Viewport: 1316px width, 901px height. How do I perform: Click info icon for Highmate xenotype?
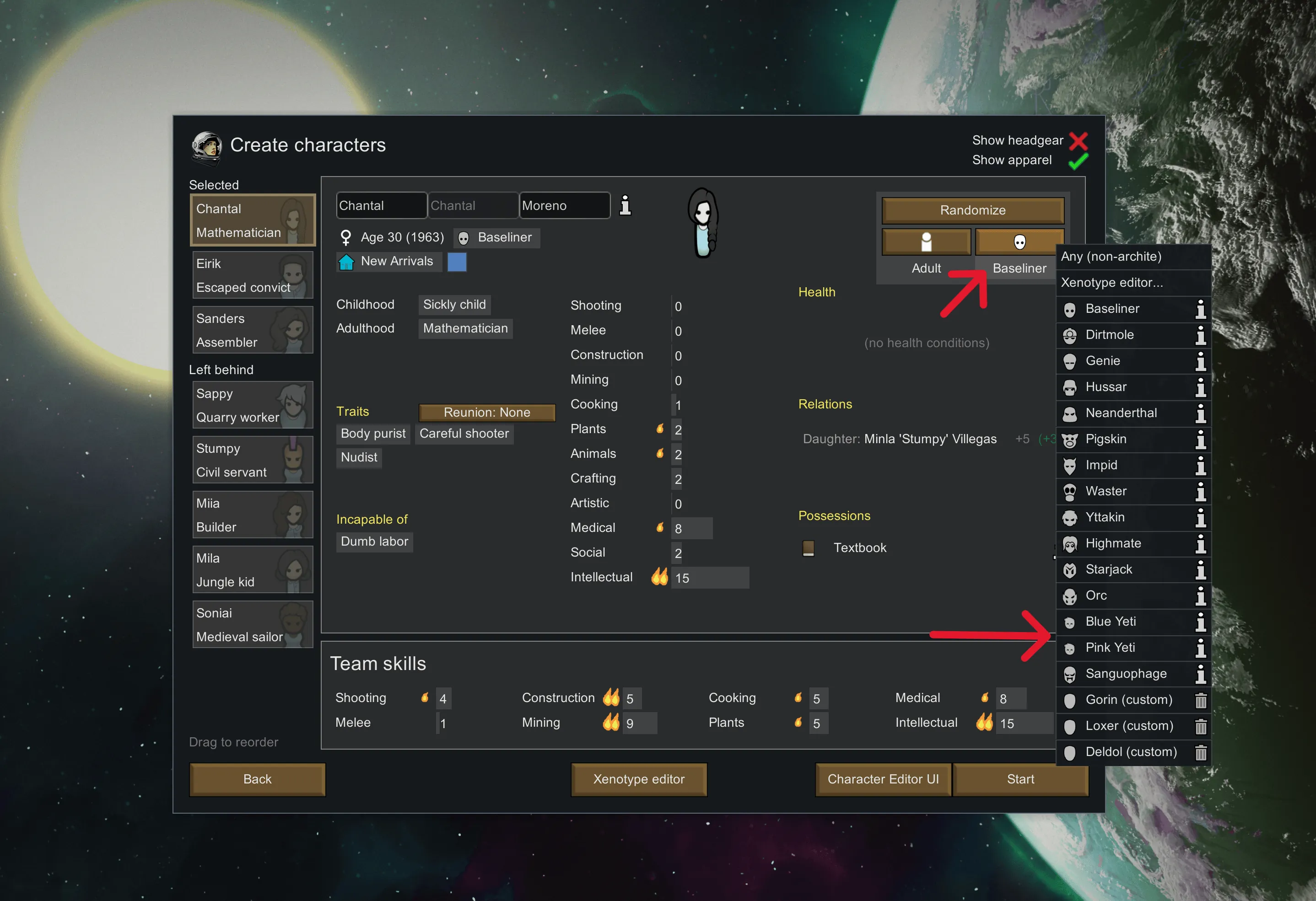click(1201, 544)
